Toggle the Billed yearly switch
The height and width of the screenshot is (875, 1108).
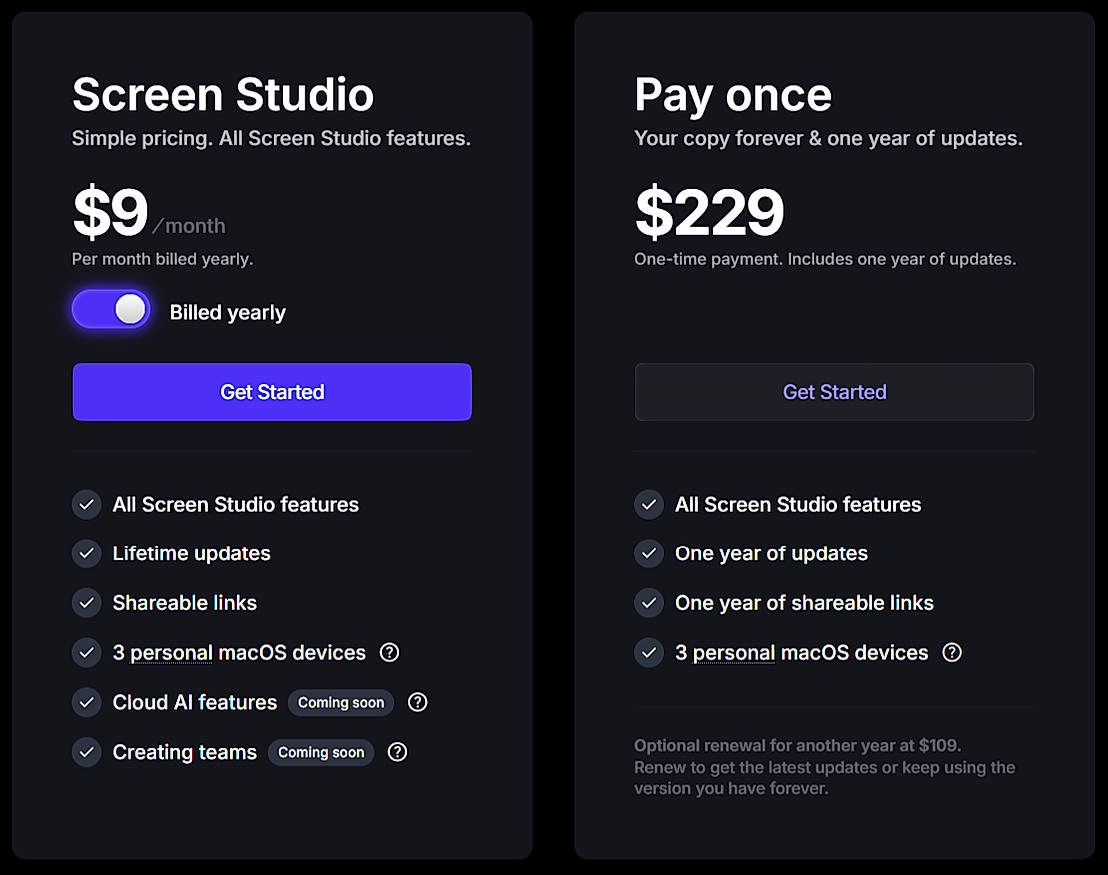111,310
